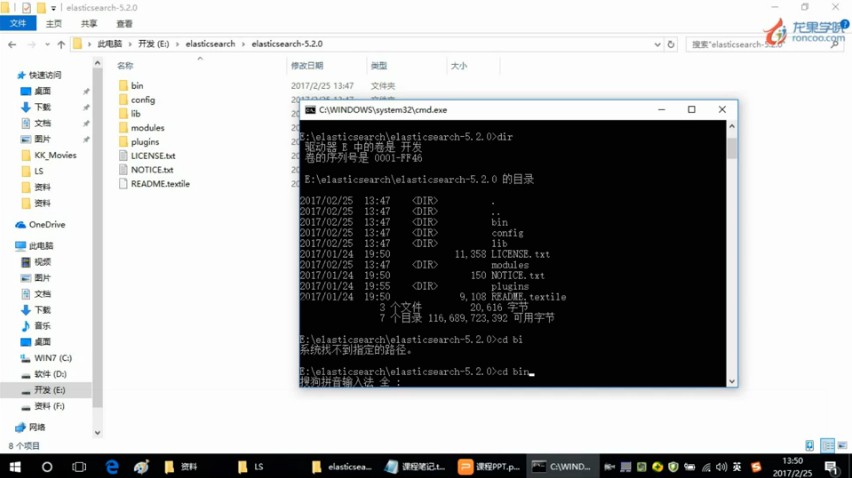Click the volume speaker tray icon
Viewport: 852px width, 478px height.
721,467
